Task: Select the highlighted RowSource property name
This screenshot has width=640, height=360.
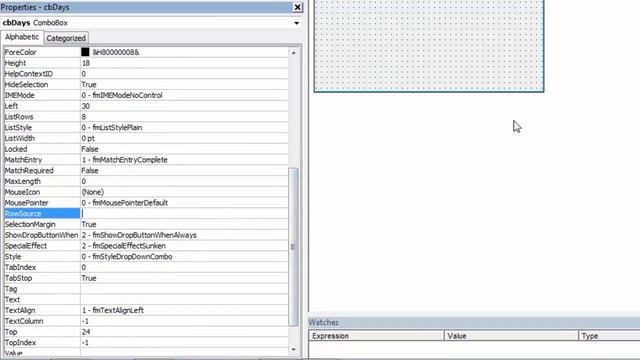Action: (42, 213)
